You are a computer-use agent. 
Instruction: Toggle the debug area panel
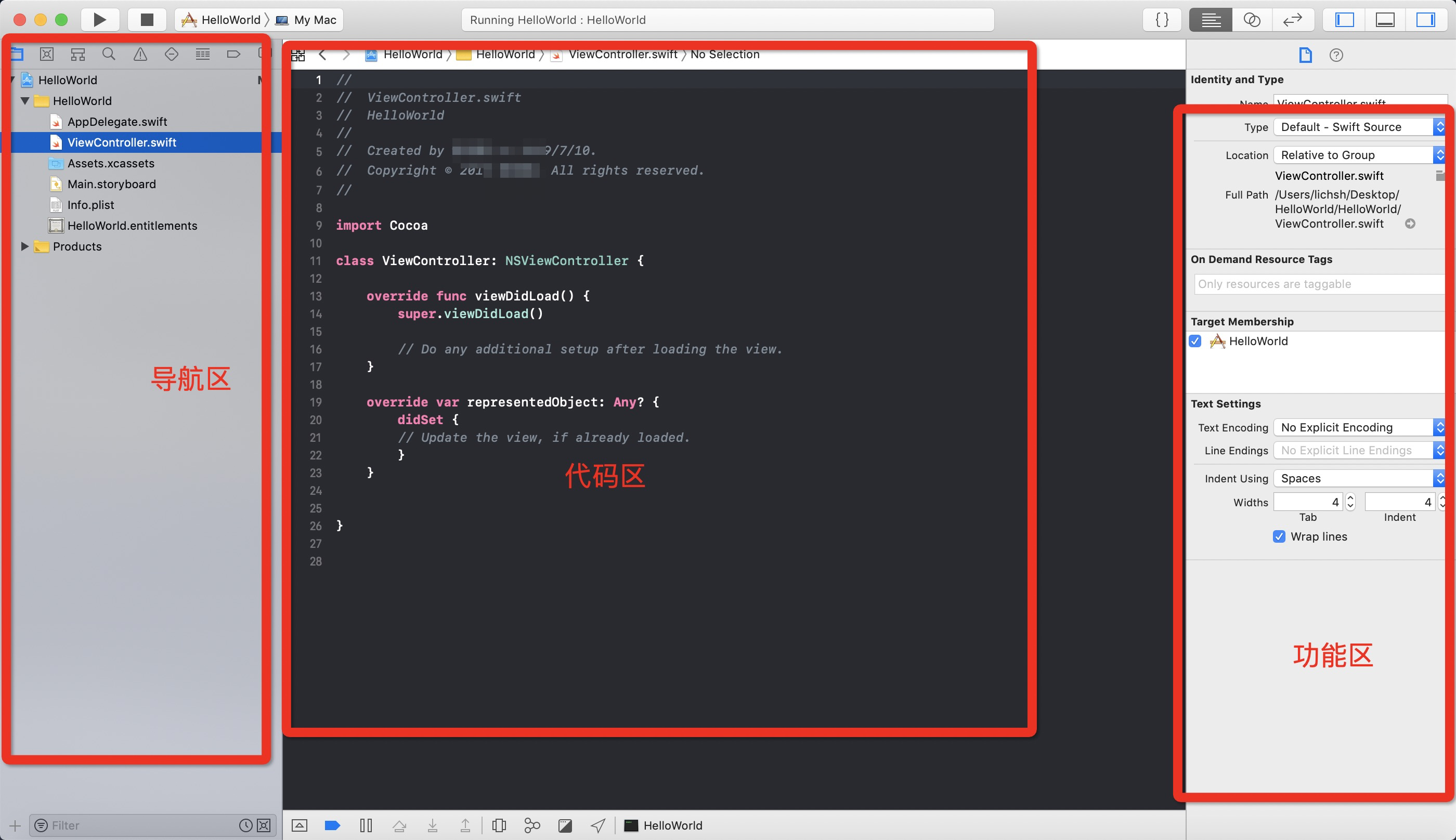coord(1385,20)
